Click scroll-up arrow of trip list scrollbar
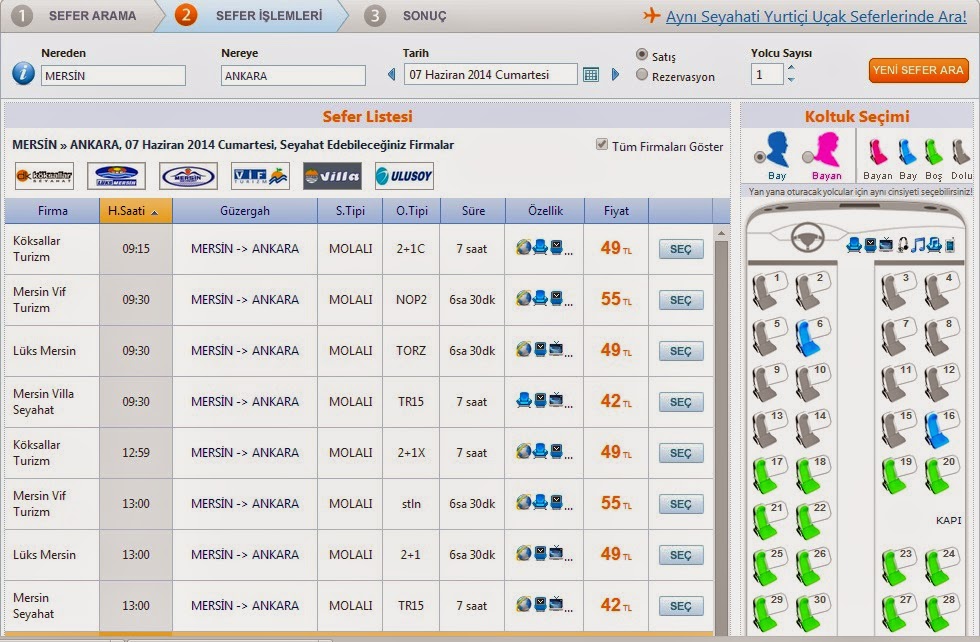The width and height of the screenshot is (980, 642). (721, 233)
